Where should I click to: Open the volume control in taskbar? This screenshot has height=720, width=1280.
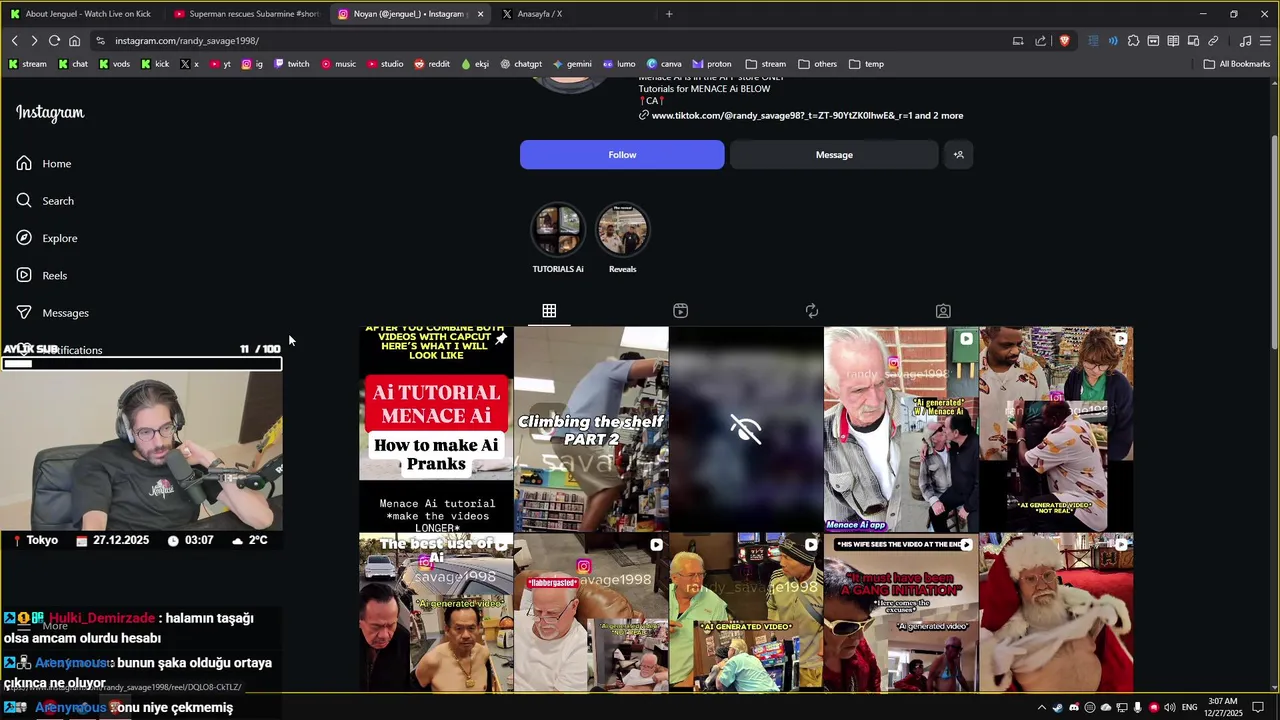click(1169, 708)
